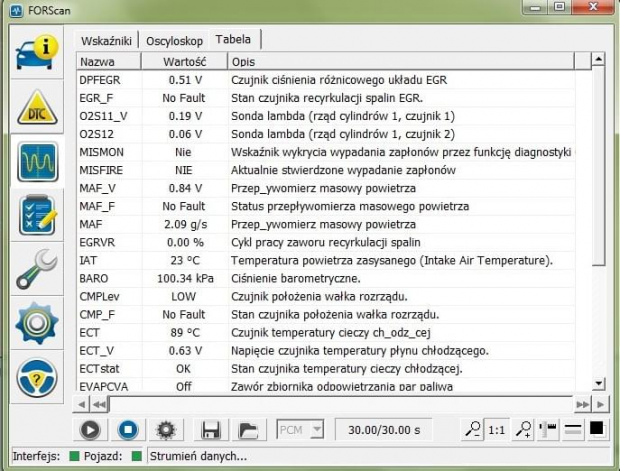Select the Tabela tab

pos(233,39)
